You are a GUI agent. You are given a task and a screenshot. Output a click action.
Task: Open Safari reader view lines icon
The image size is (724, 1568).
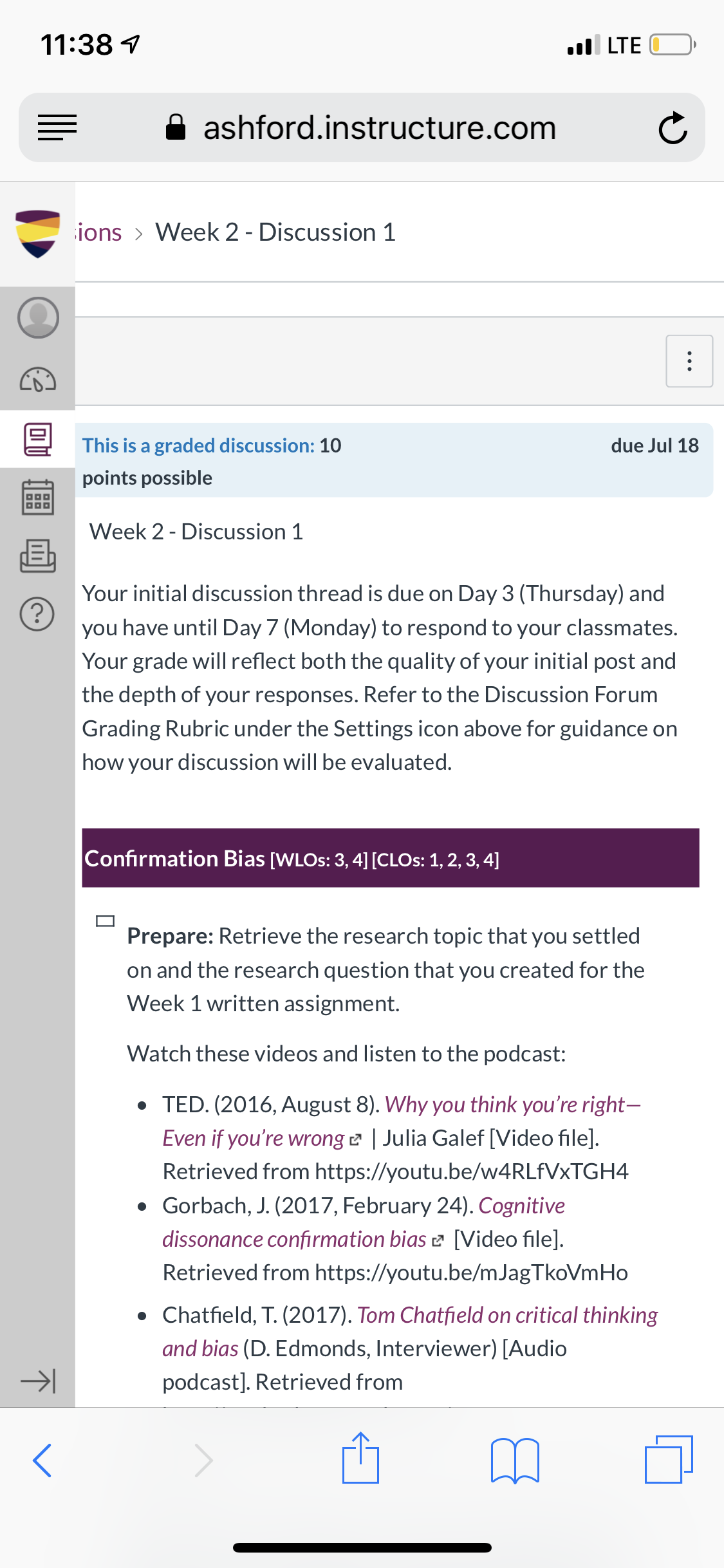57,127
